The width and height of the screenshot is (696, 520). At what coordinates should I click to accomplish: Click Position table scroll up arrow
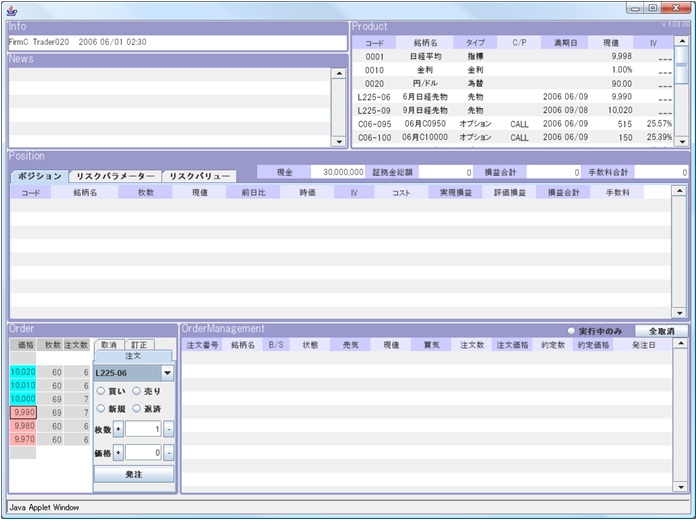(x=679, y=191)
